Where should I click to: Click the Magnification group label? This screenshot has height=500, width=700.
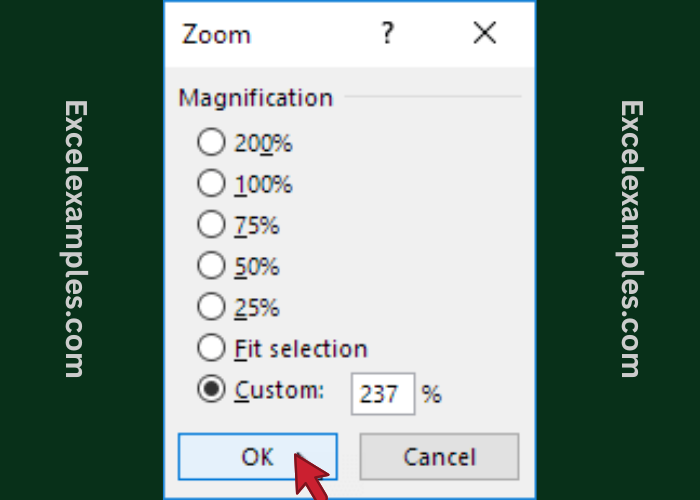pyautogui.click(x=255, y=98)
